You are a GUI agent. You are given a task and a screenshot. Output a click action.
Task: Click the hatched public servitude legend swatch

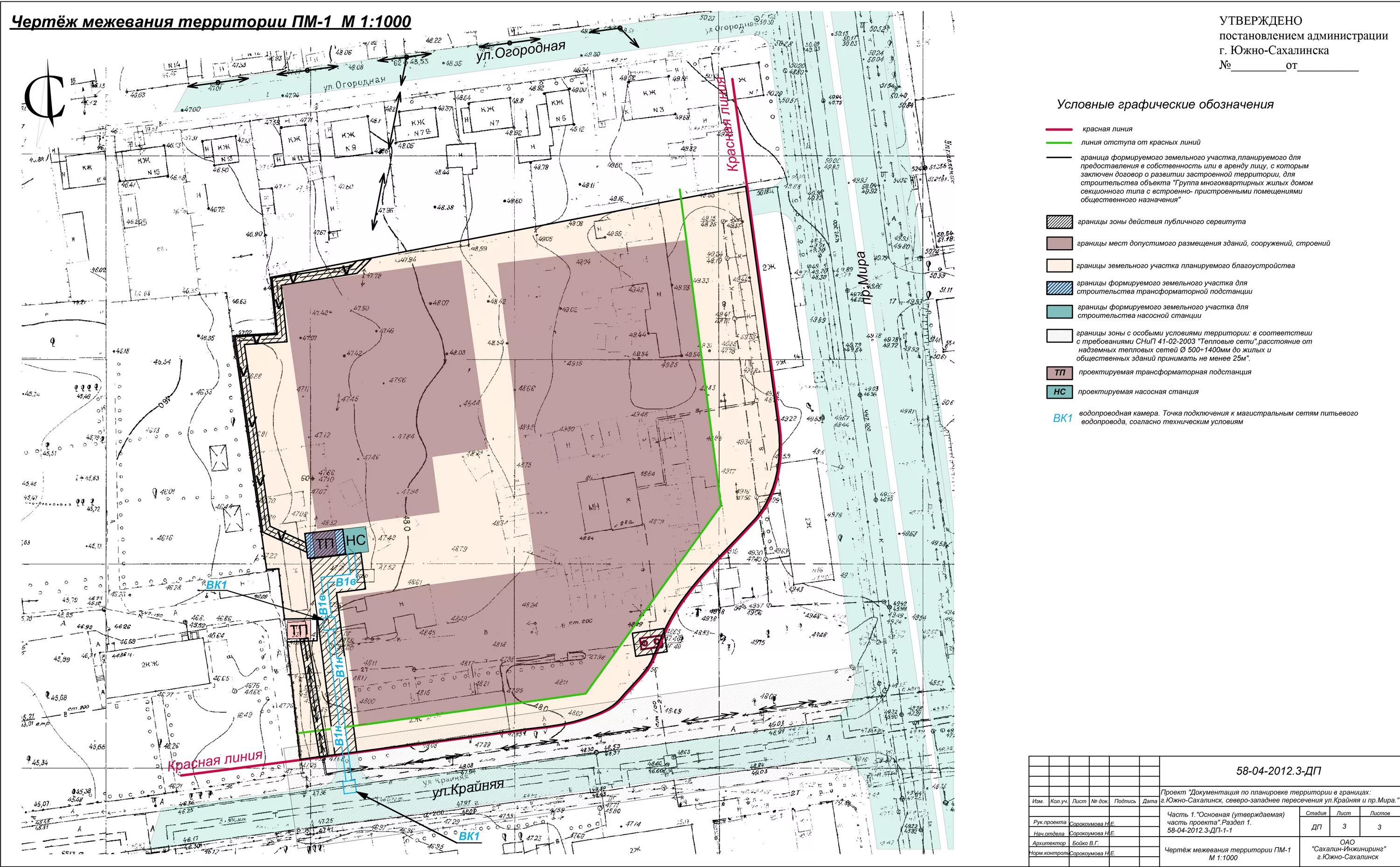tap(1060, 222)
